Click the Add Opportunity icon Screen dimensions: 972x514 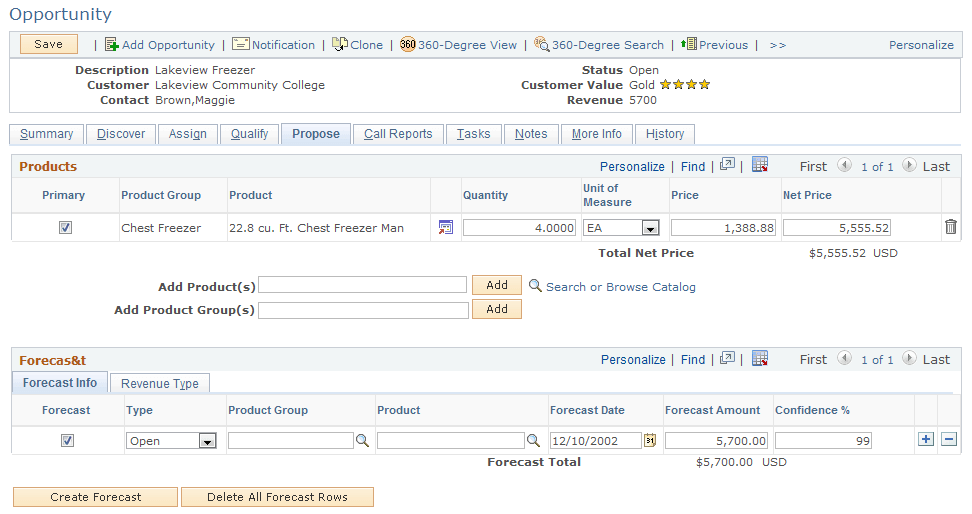(x=112, y=45)
